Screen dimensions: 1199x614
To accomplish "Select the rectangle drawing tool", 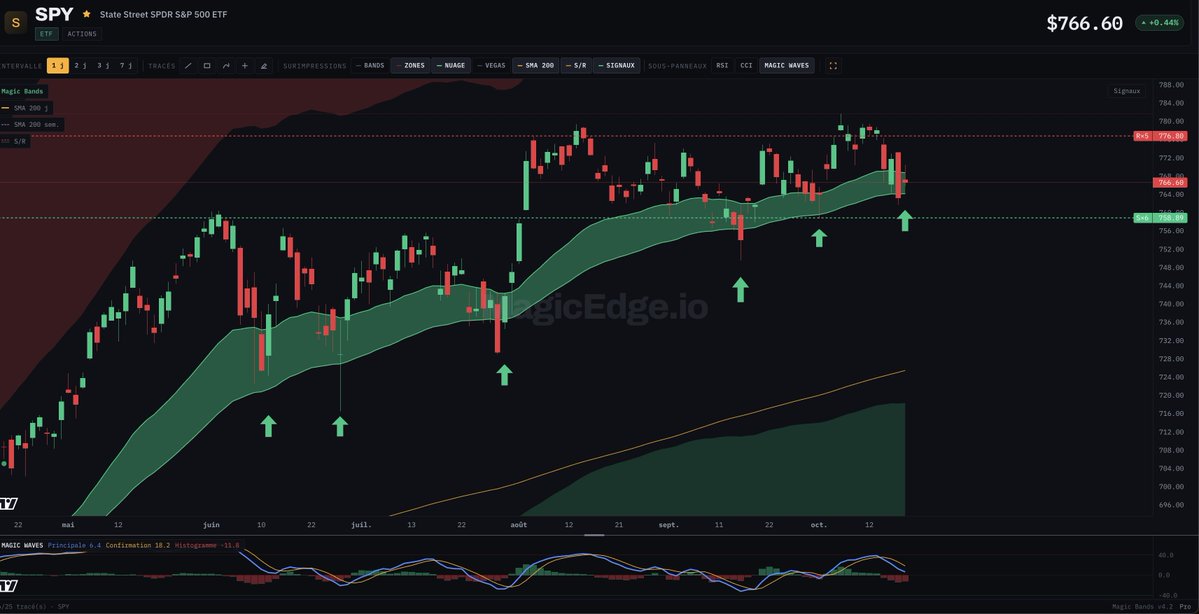I will (207, 66).
